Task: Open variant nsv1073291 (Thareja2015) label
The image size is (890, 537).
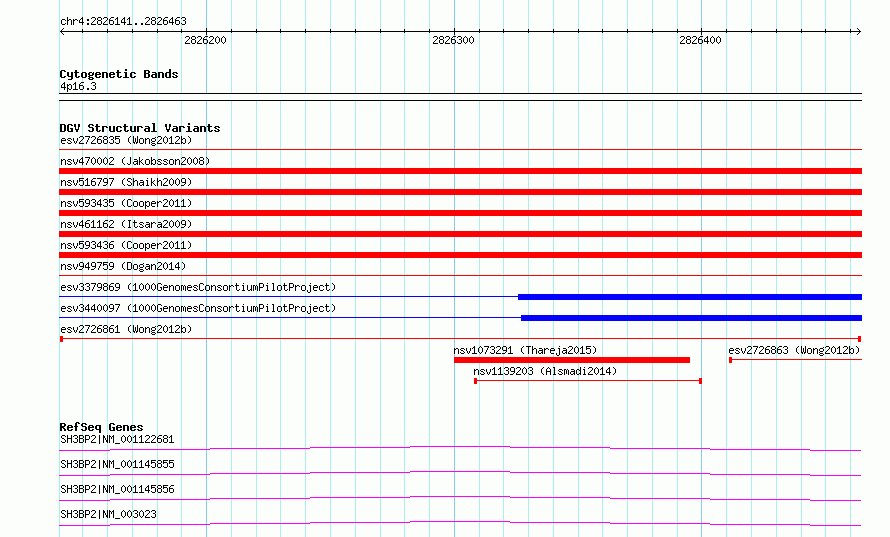Action: tap(525, 350)
